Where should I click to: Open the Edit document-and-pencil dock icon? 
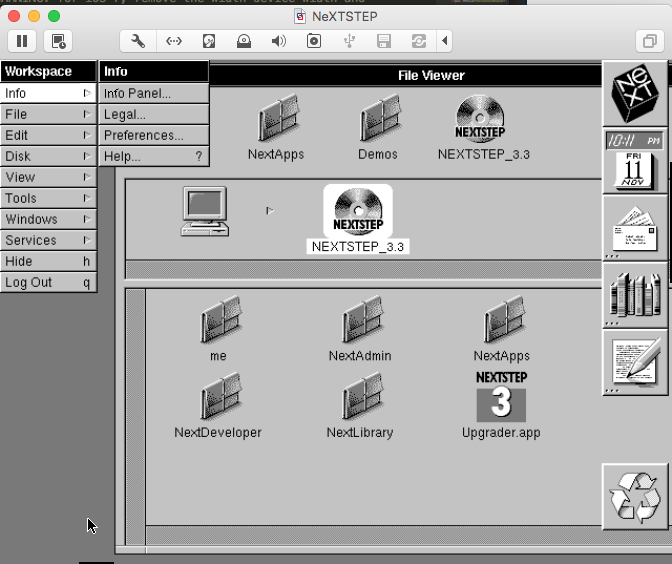coord(635,363)
